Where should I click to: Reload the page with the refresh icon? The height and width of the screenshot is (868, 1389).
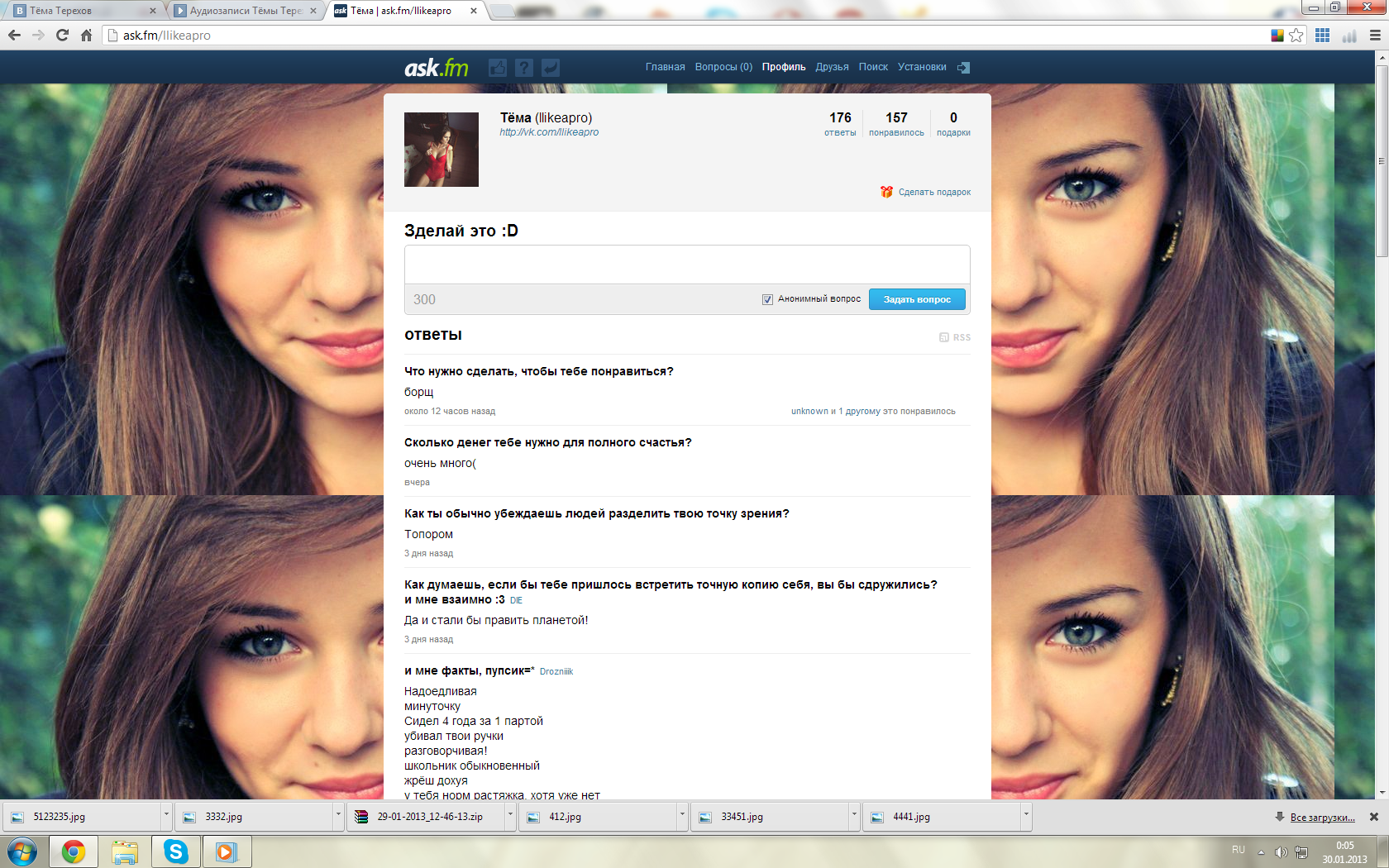point(62,35)
